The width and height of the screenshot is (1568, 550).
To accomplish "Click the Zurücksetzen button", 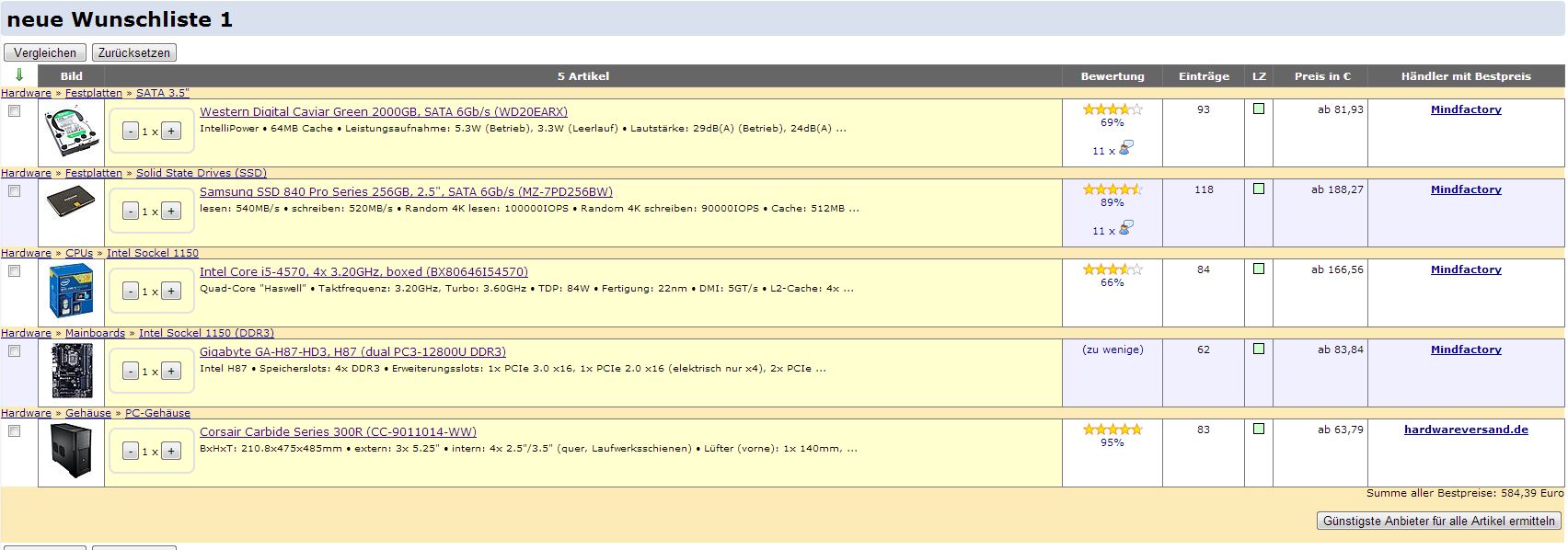I will tap(134, 52).
